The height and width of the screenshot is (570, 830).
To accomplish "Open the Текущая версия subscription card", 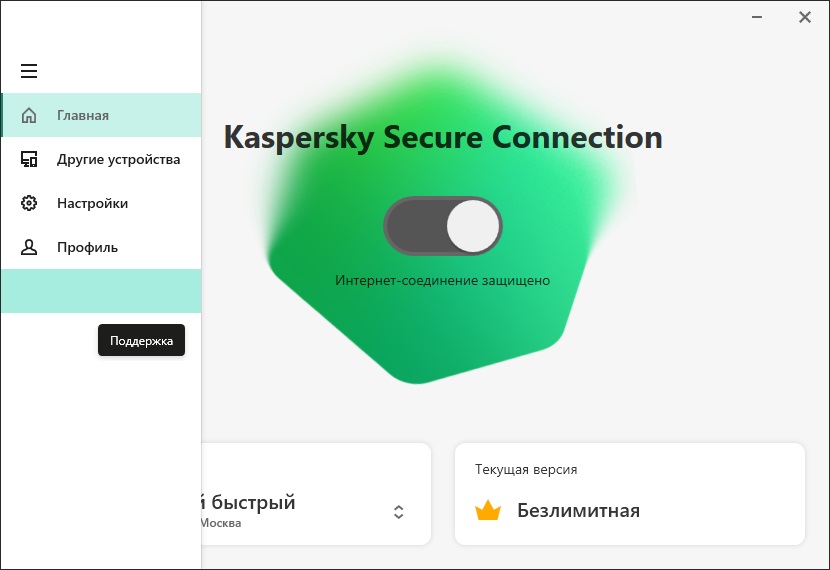I will coord(630,494).
